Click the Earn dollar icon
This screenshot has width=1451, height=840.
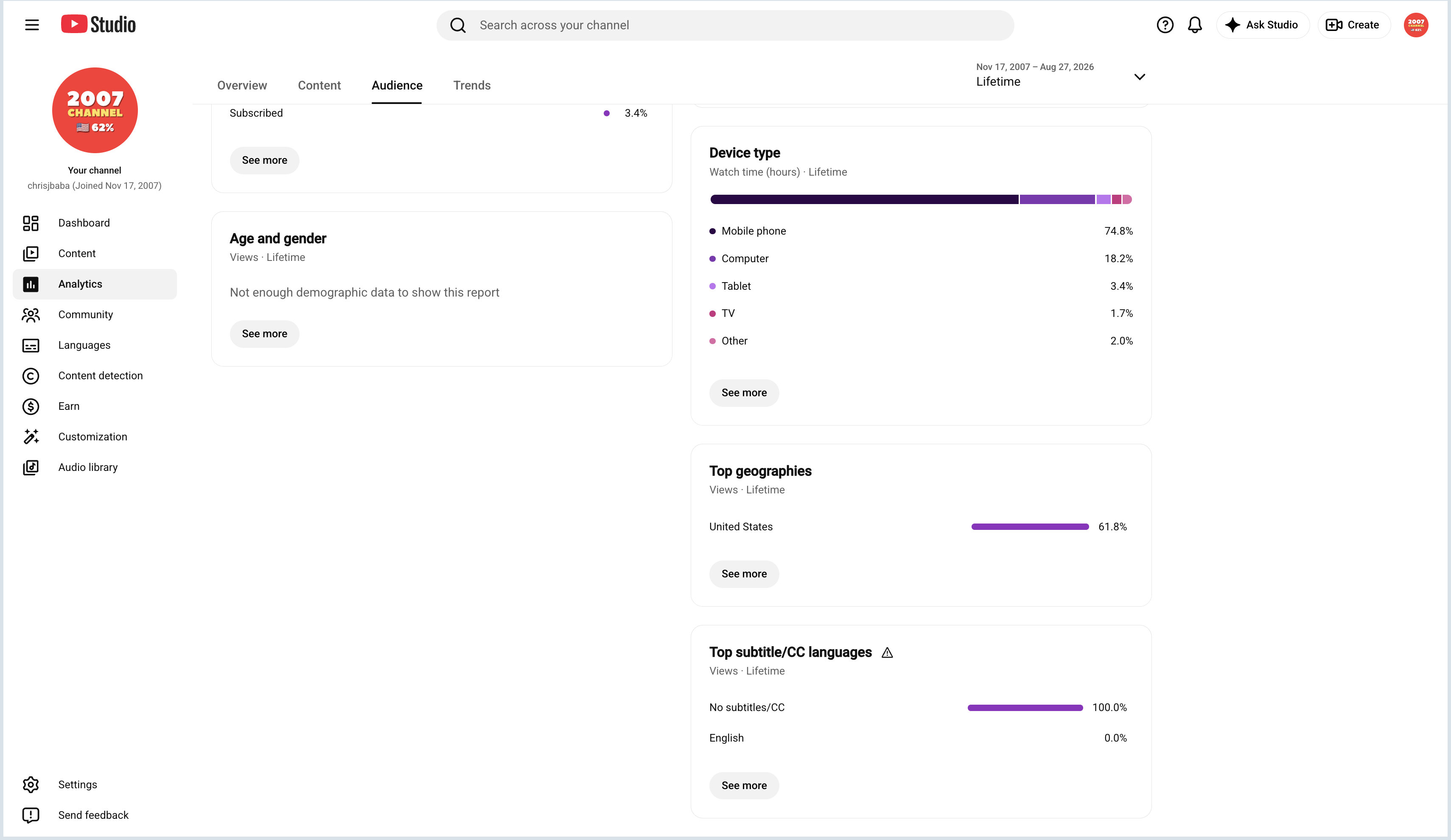[31, 406]
